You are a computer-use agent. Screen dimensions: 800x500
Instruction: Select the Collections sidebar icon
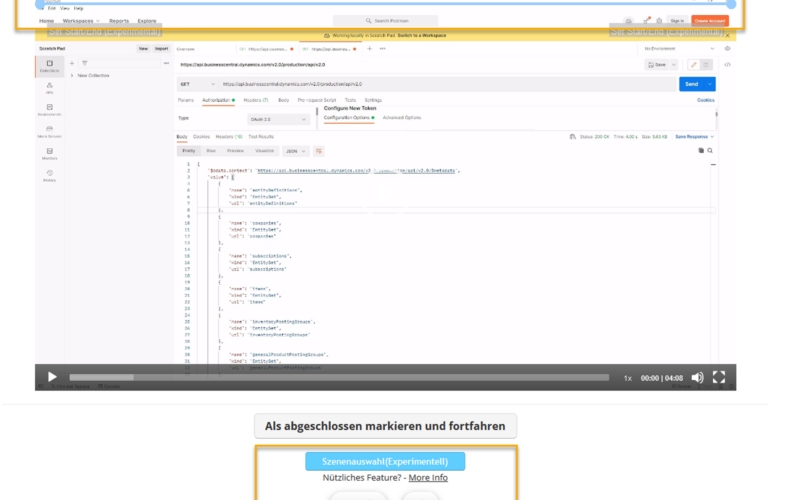click(x=49, y=66)
